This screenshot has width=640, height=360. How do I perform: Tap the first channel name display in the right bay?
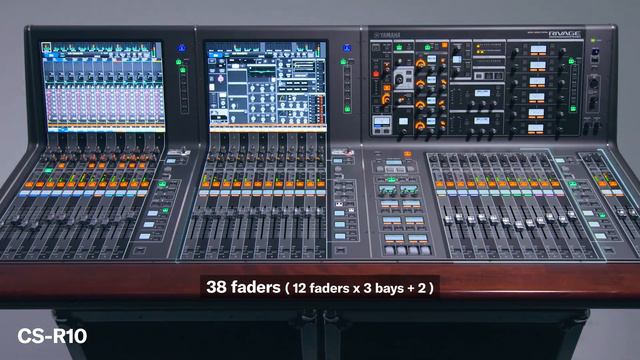tap(441, 193)
